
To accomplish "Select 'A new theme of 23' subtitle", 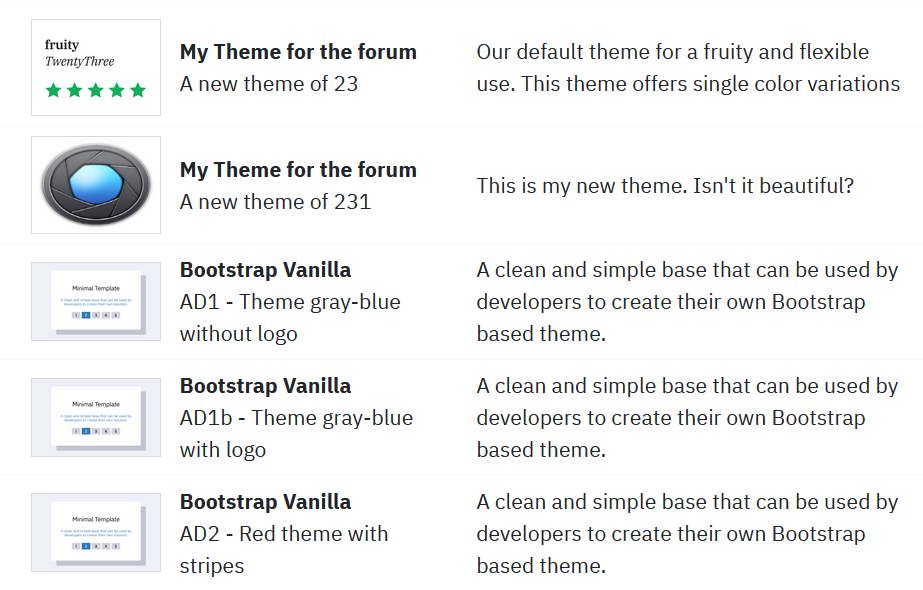I will [269, 84].
